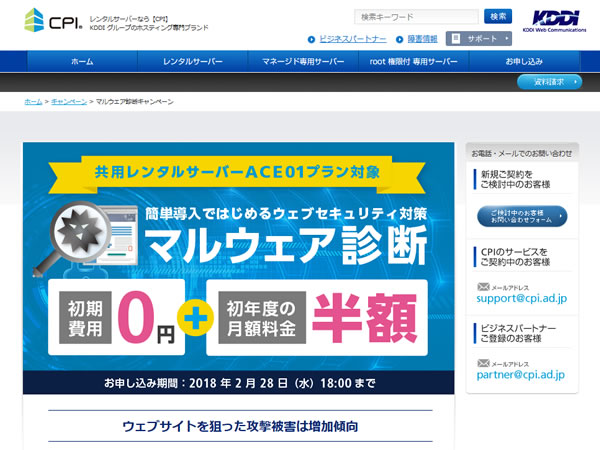Click the envelope icon above partner@cpi.ad.jp
600x450 pixels.
pos(483,363)
